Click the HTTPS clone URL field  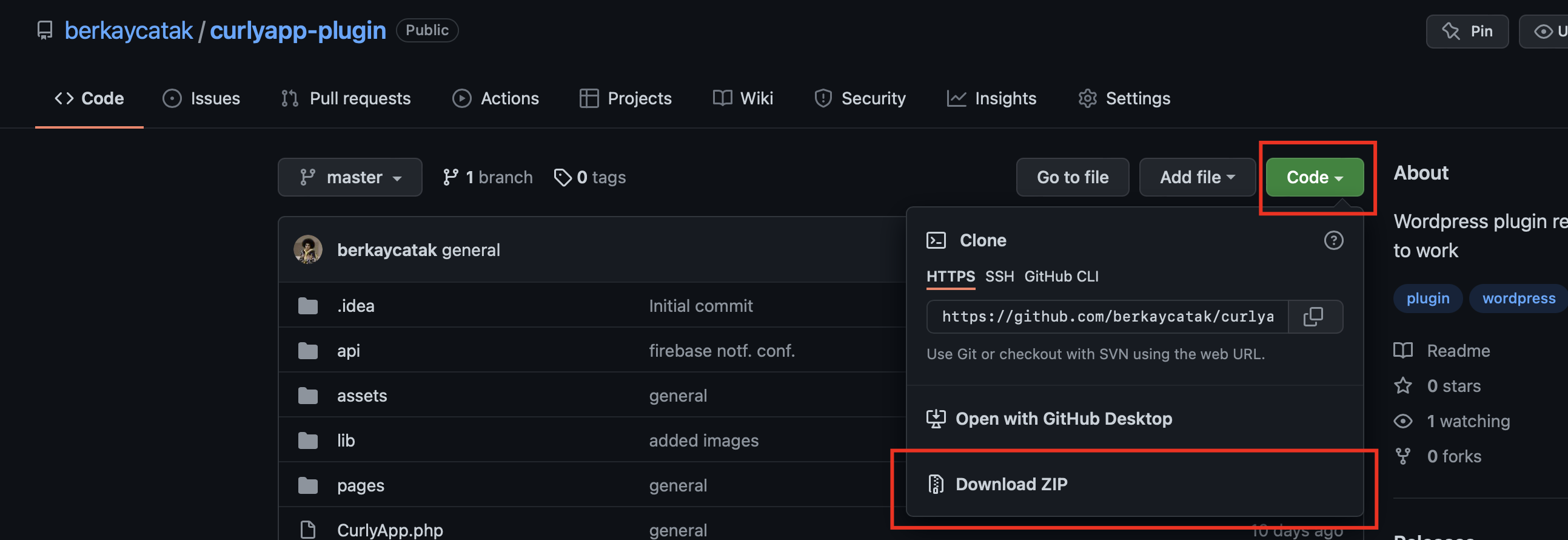(1107, 317)
